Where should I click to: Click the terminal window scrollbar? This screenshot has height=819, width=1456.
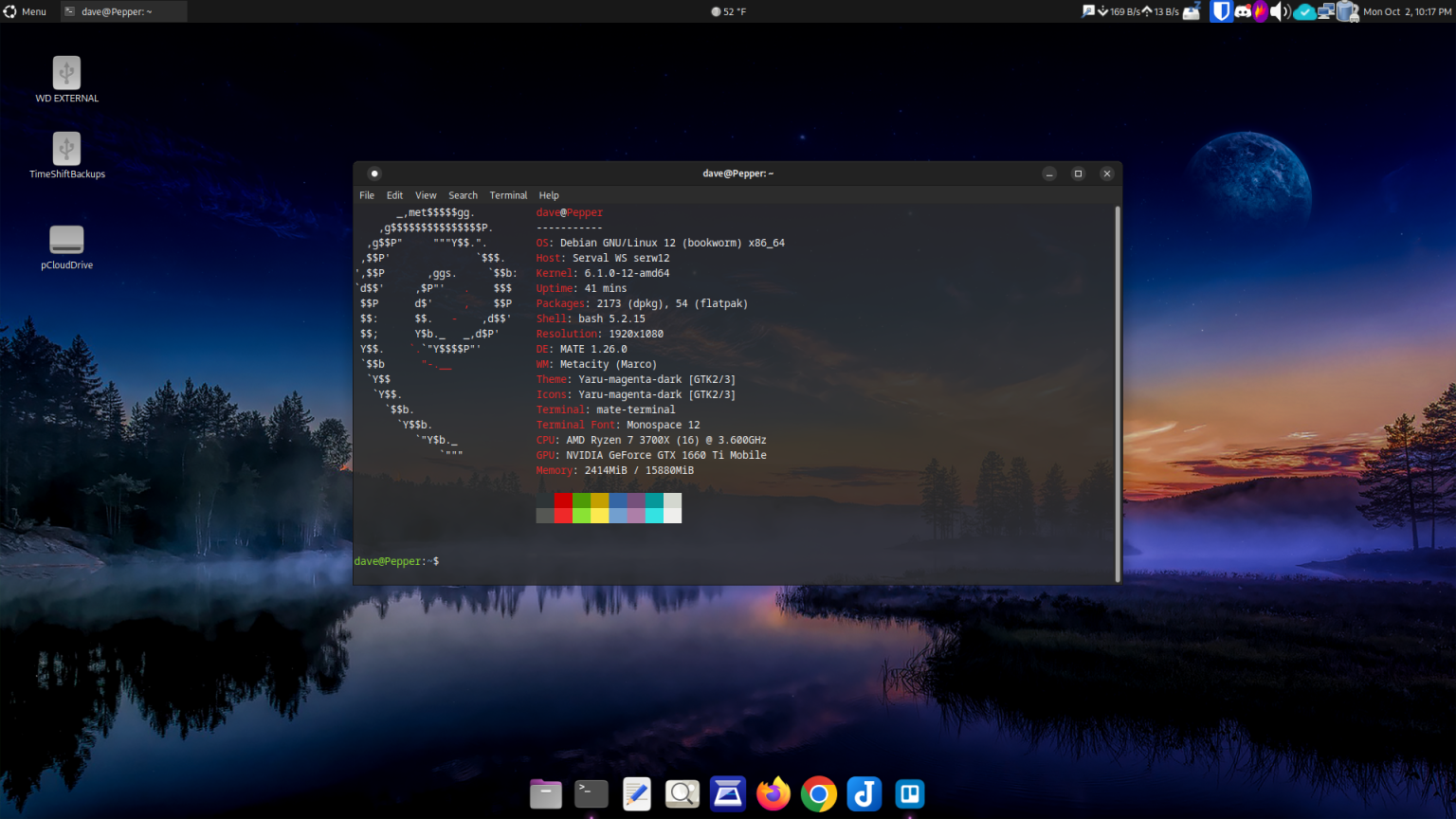(x=1117, y=379)
